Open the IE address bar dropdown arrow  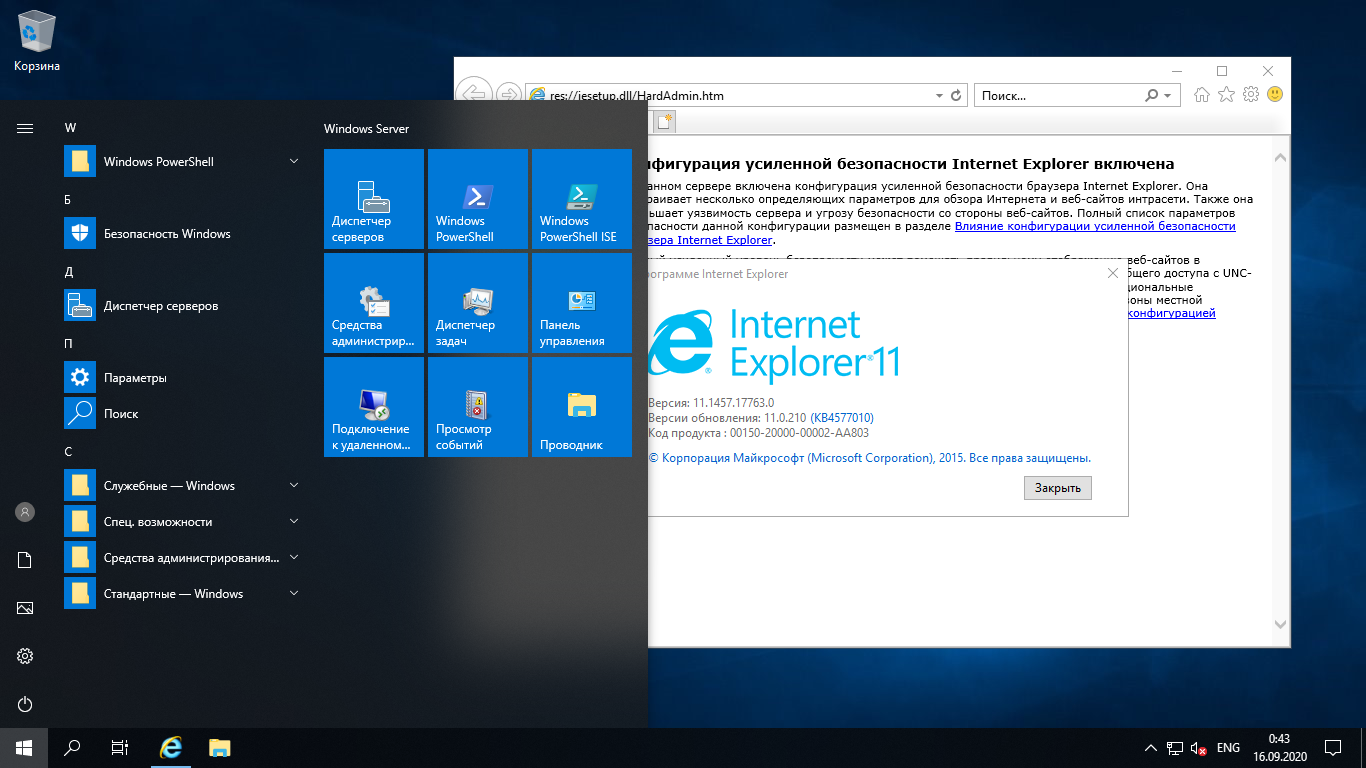(x=939, y=96)
